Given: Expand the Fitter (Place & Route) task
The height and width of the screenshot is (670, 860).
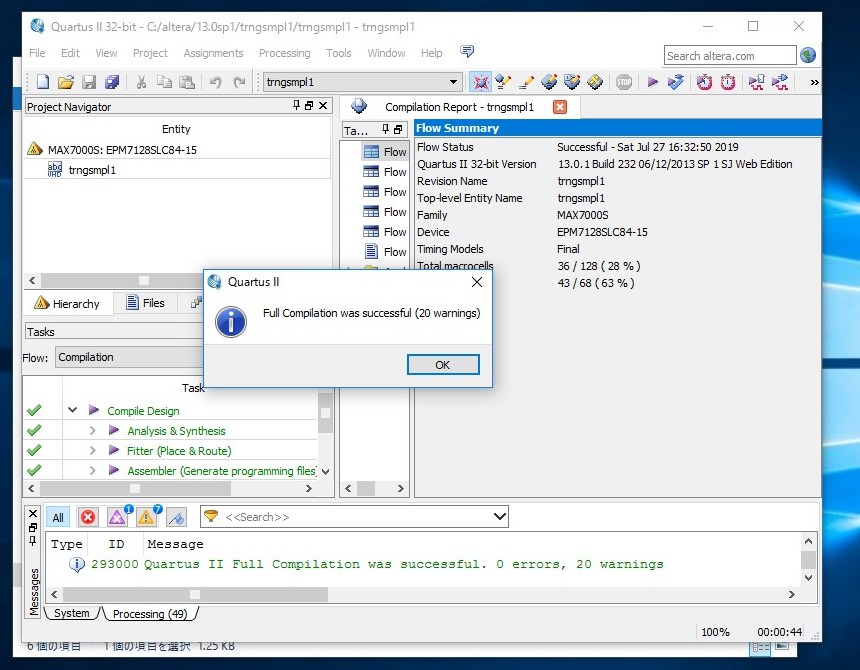Looking at the screenshot, I should 93,451.
